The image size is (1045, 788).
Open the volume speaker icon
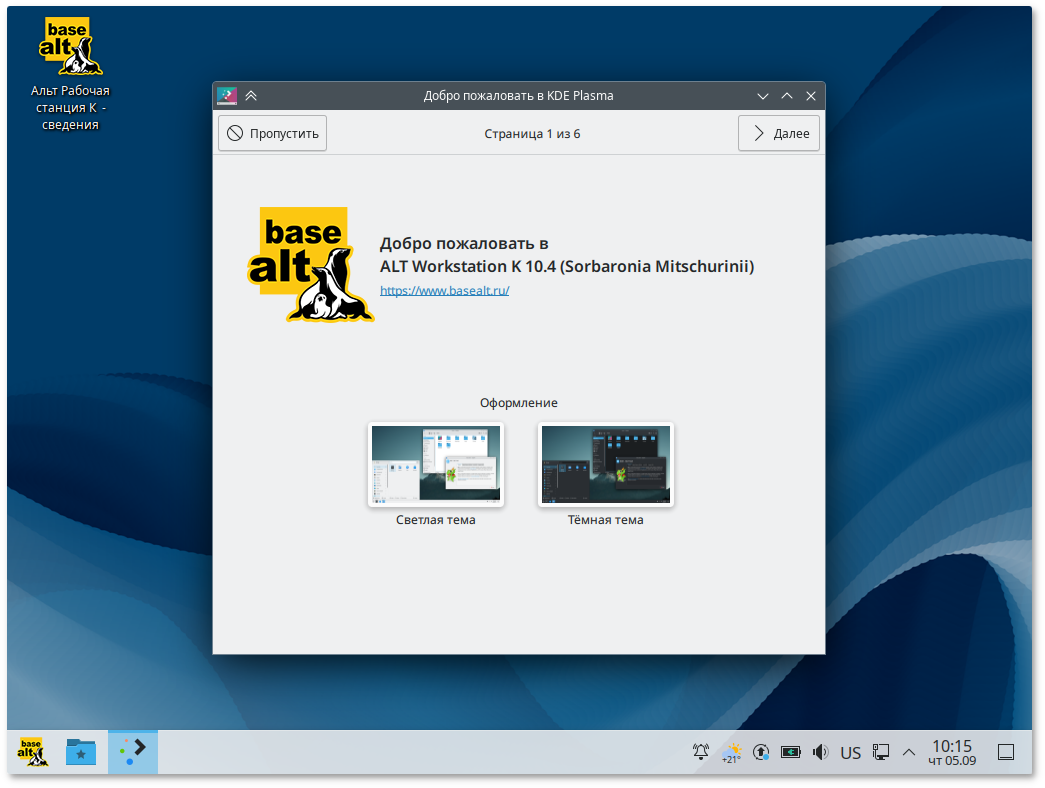[821, 752]
